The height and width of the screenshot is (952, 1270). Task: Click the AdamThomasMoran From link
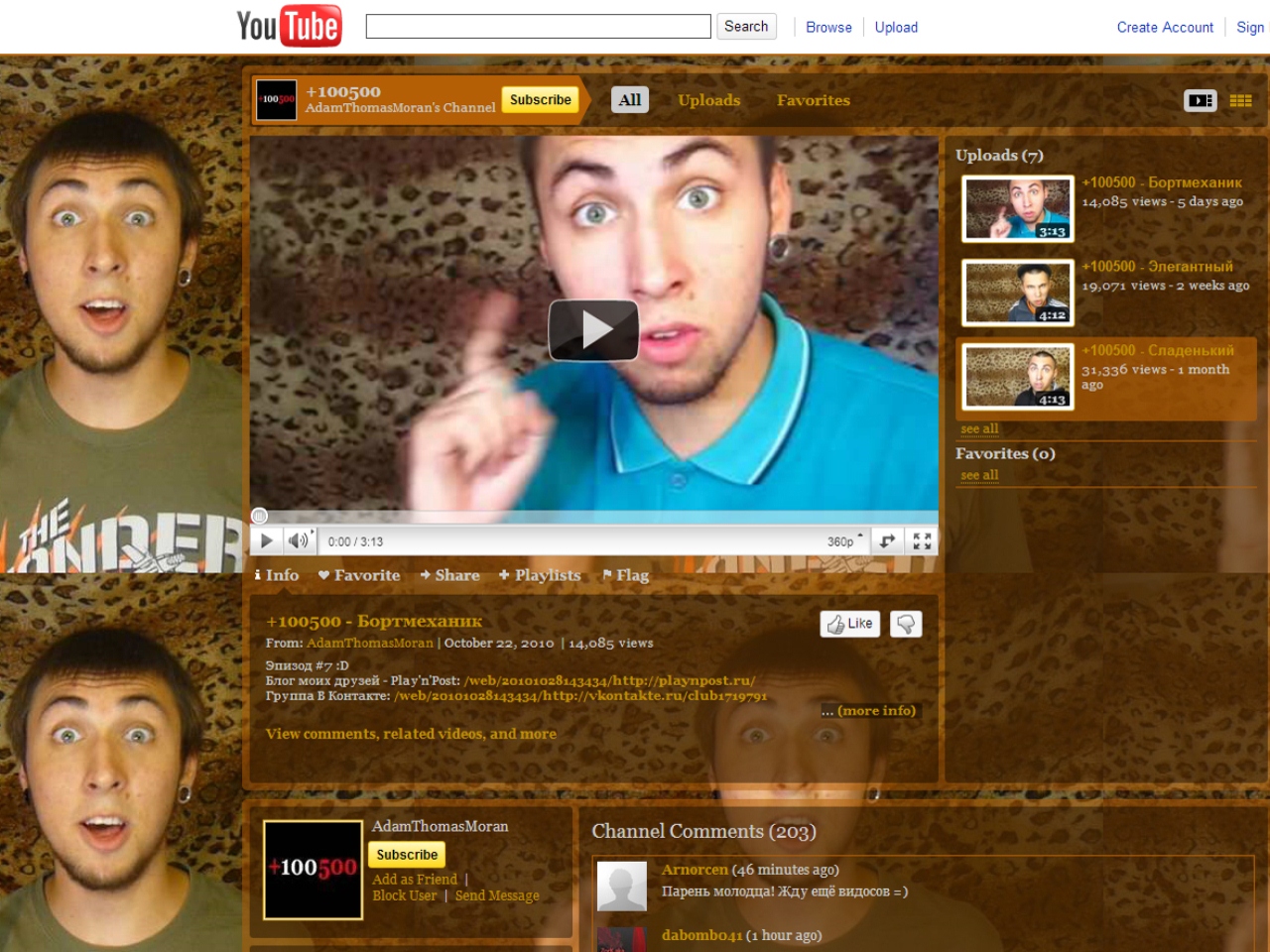[x=370, y=643]
